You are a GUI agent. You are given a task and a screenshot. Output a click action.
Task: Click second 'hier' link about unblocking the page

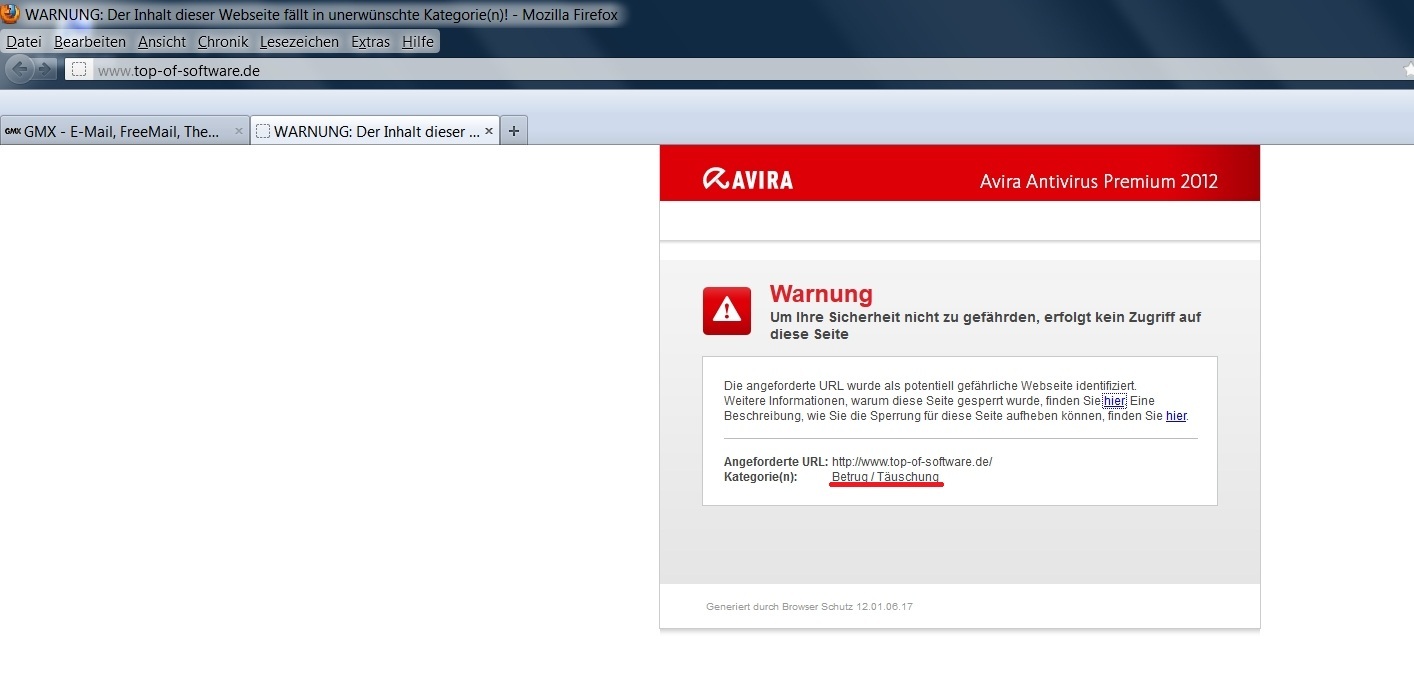1176,415
